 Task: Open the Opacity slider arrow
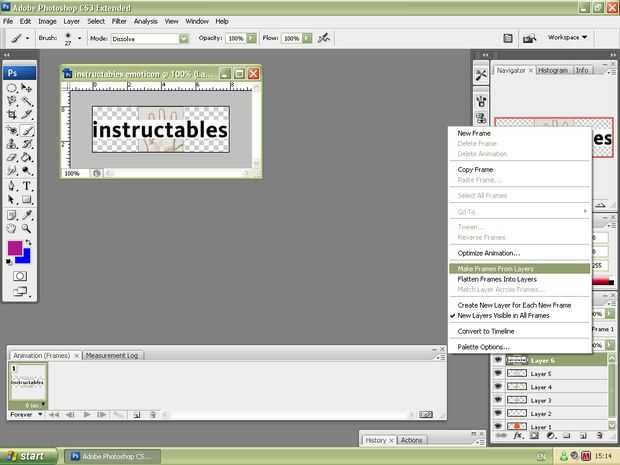point(251,38)
